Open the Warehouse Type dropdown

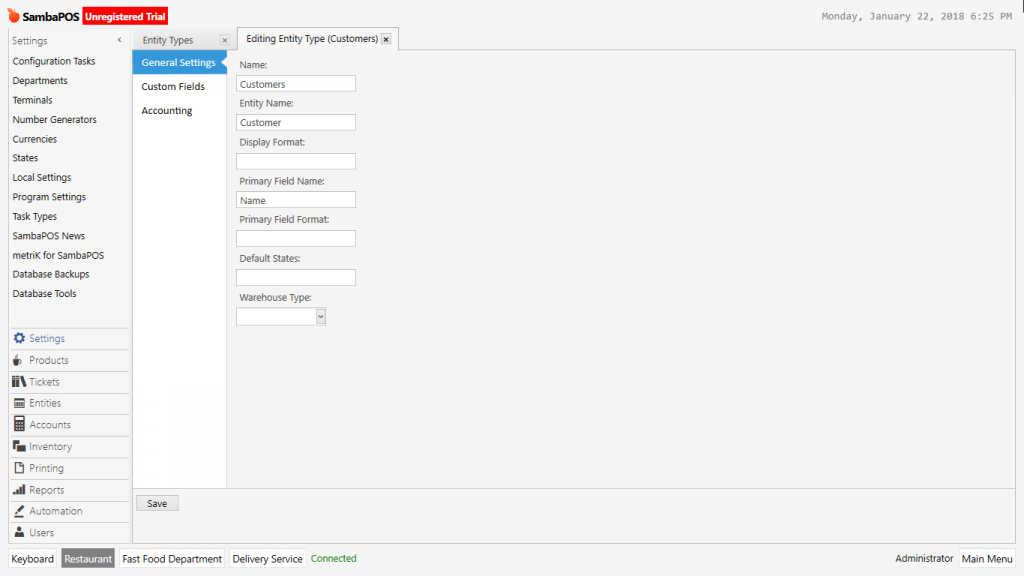pyautogui.click(x=321, y=317)
